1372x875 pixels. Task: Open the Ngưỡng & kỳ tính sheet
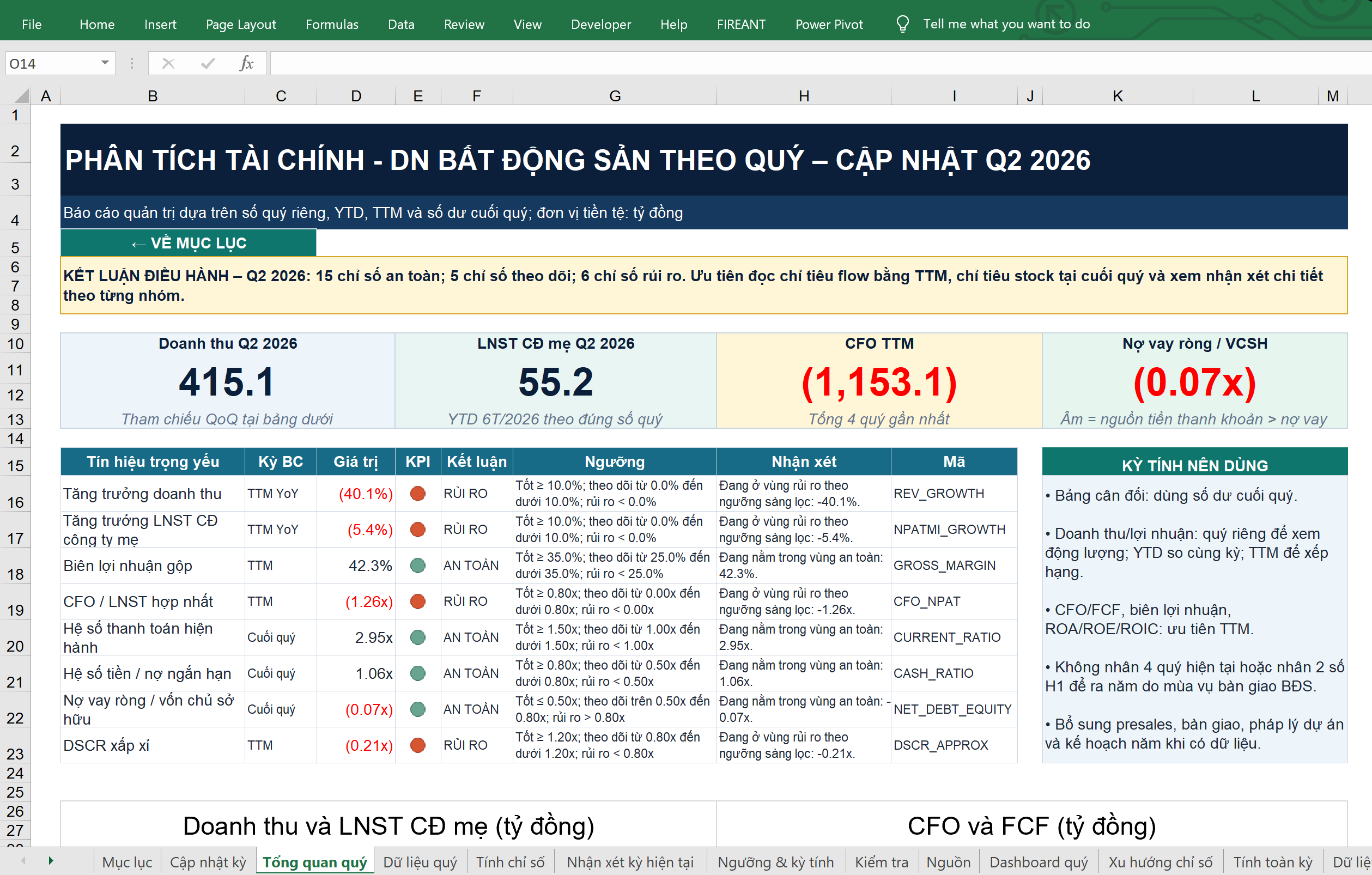pyautogui.click(x=775, y=862)
